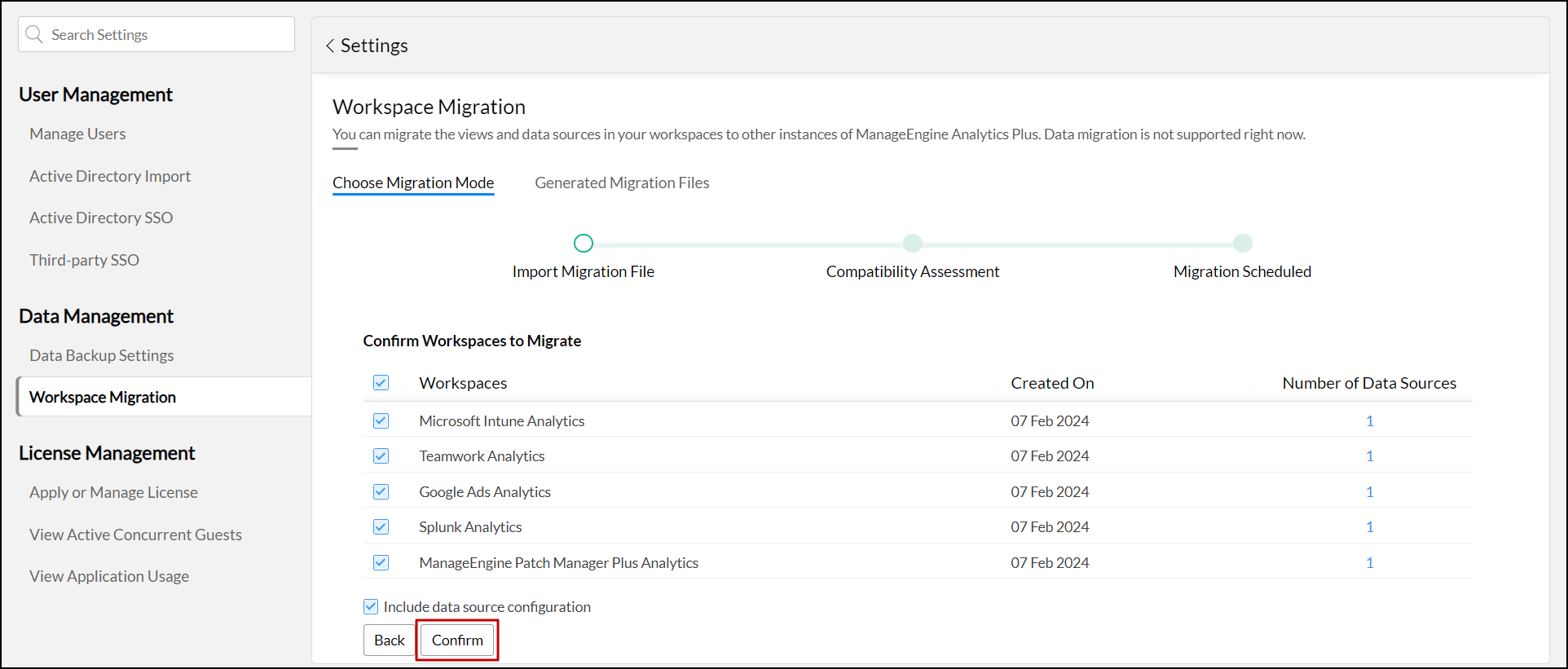Go to Data Backup Settings
1568x669 pixels.
(102, 355)
